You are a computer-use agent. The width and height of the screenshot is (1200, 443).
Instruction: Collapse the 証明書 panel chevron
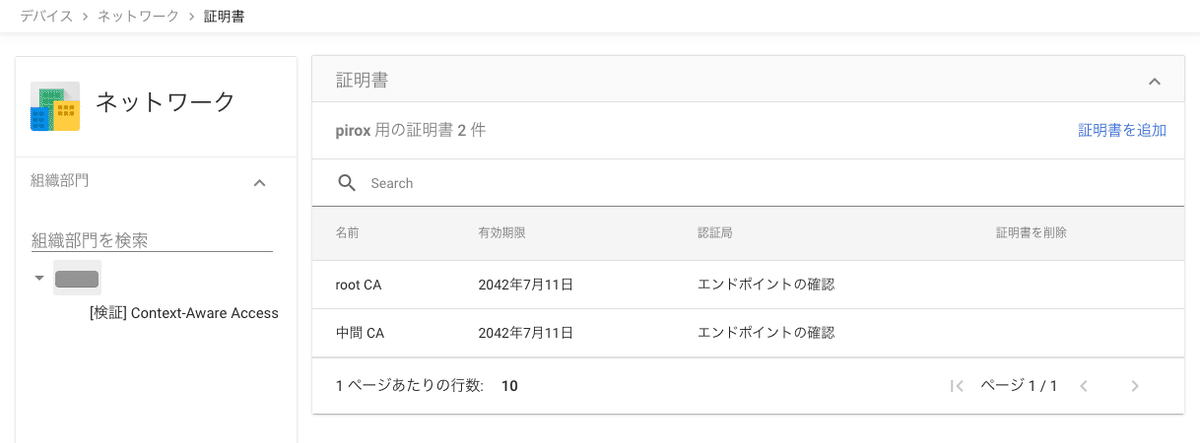pyautogui.click(x=1154, y=81)
